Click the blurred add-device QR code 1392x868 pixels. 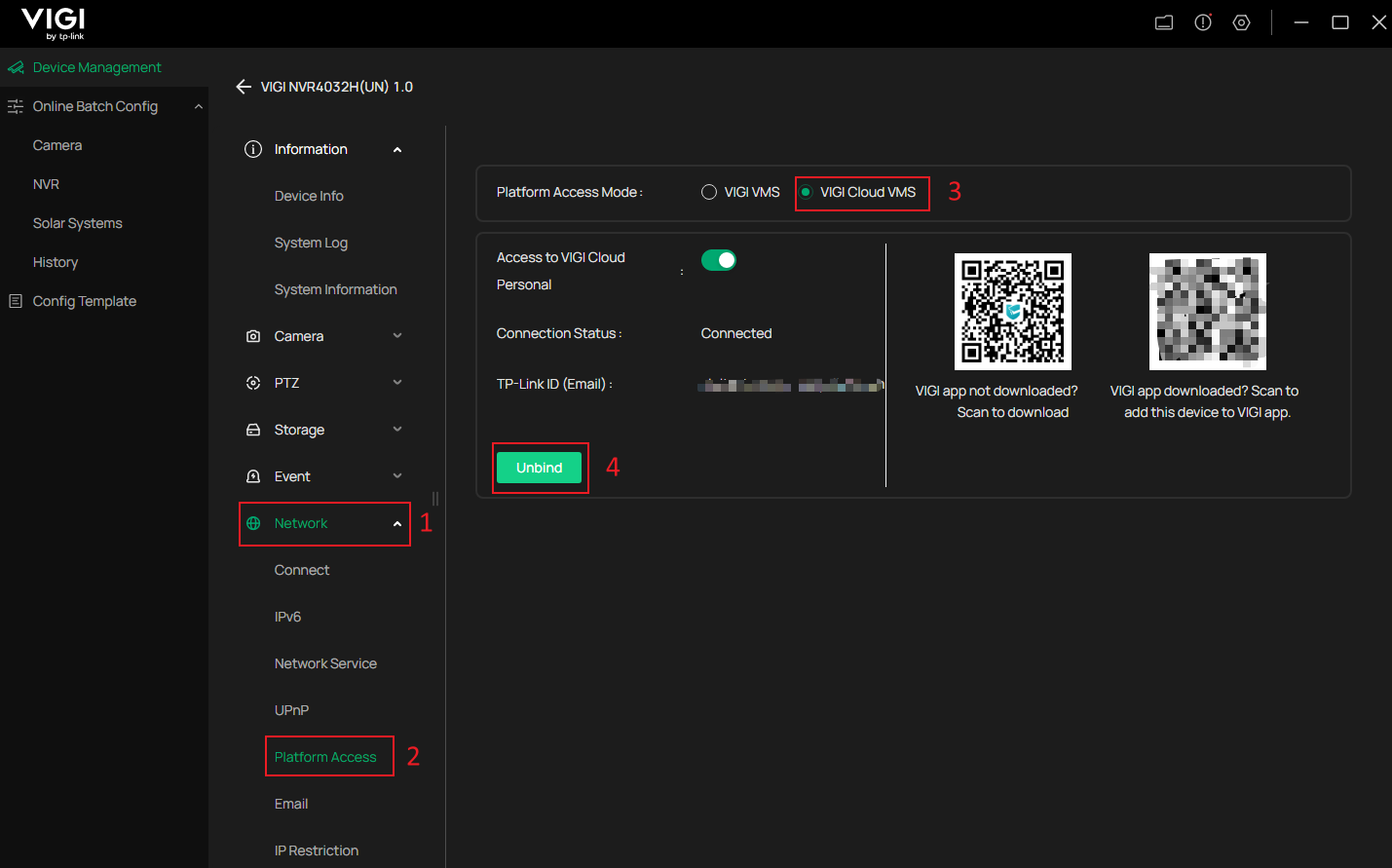click(1208, 312)
